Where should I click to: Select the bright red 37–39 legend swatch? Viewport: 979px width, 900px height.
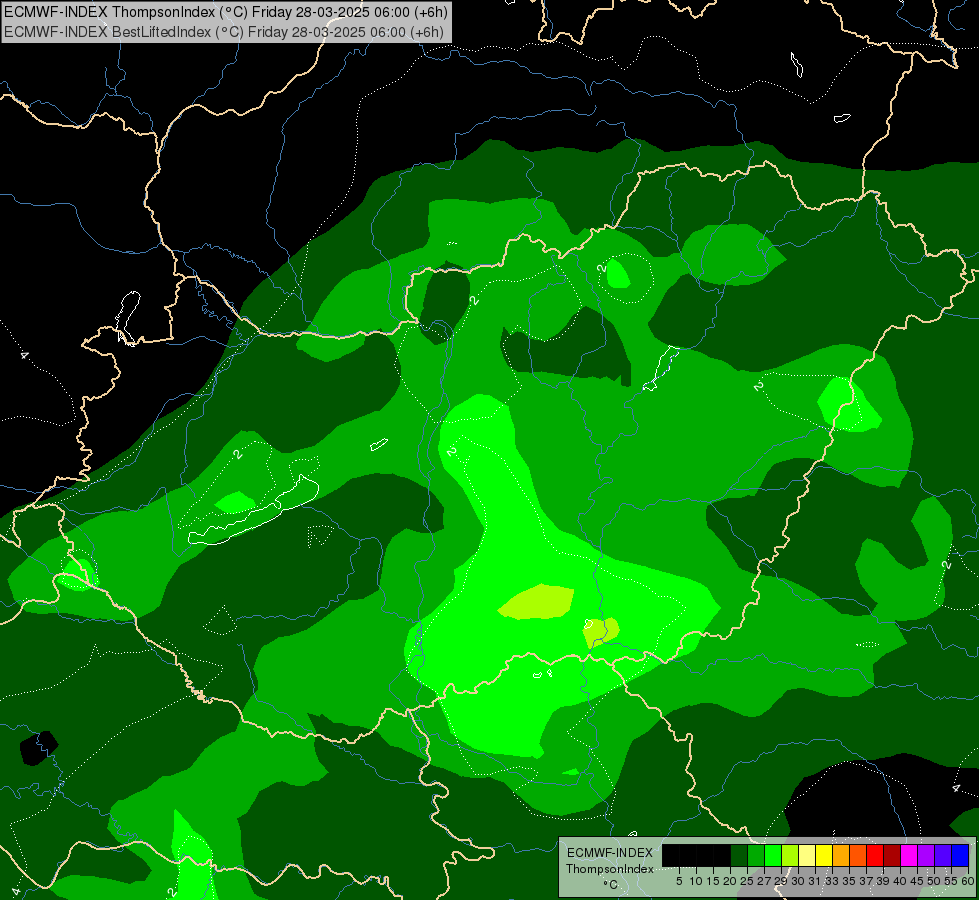tap(875, 855)
